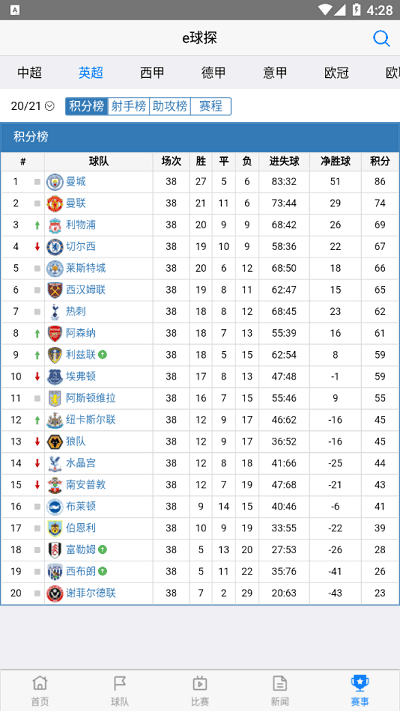
Task: Select the 中超 league tab
Action: pyautogui.click(x=30, y=73)
